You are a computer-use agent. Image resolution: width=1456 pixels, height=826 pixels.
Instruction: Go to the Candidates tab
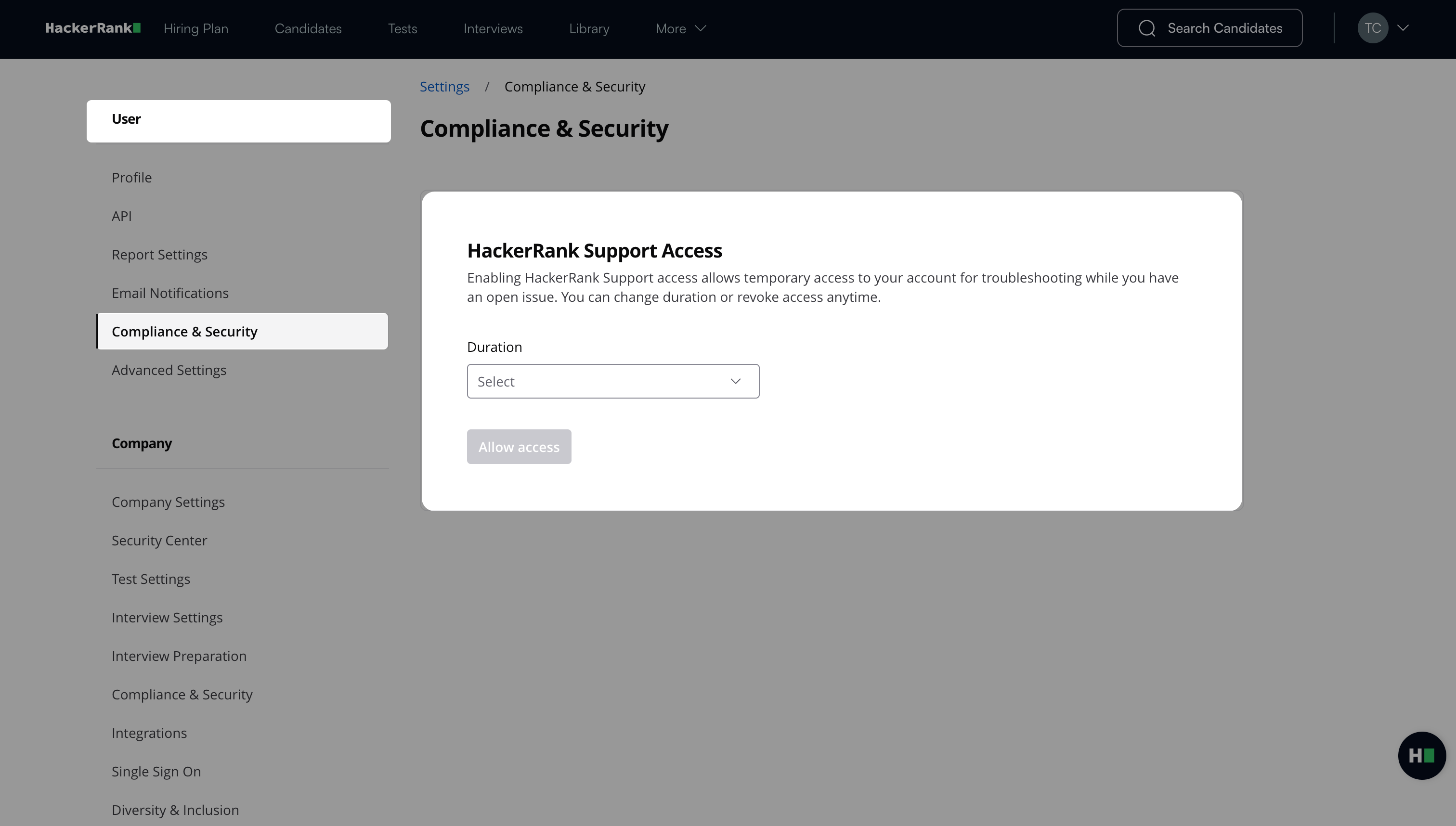point(308,28)
